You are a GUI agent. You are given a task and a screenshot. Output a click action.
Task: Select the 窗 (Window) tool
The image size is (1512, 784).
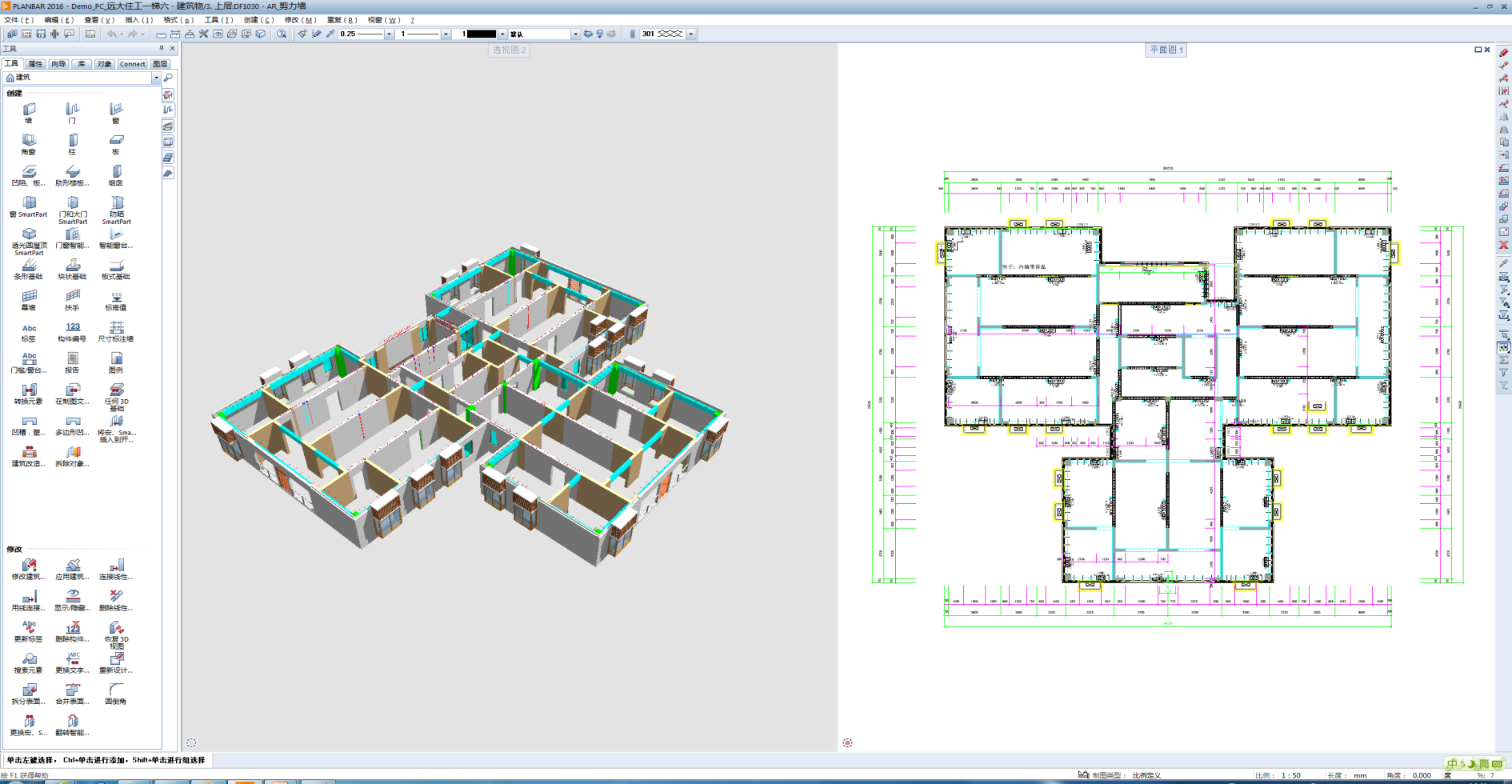pyautogui.click(x=116, y=112)
